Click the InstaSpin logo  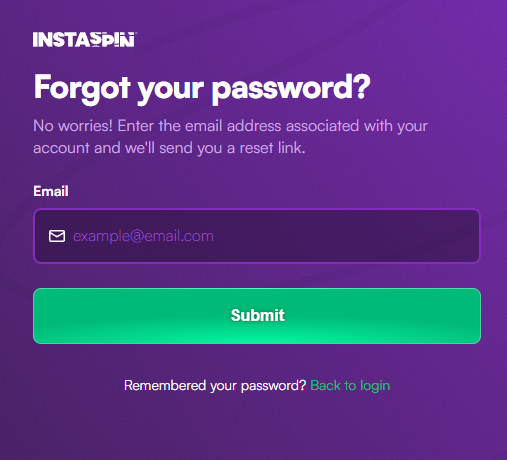85,40
